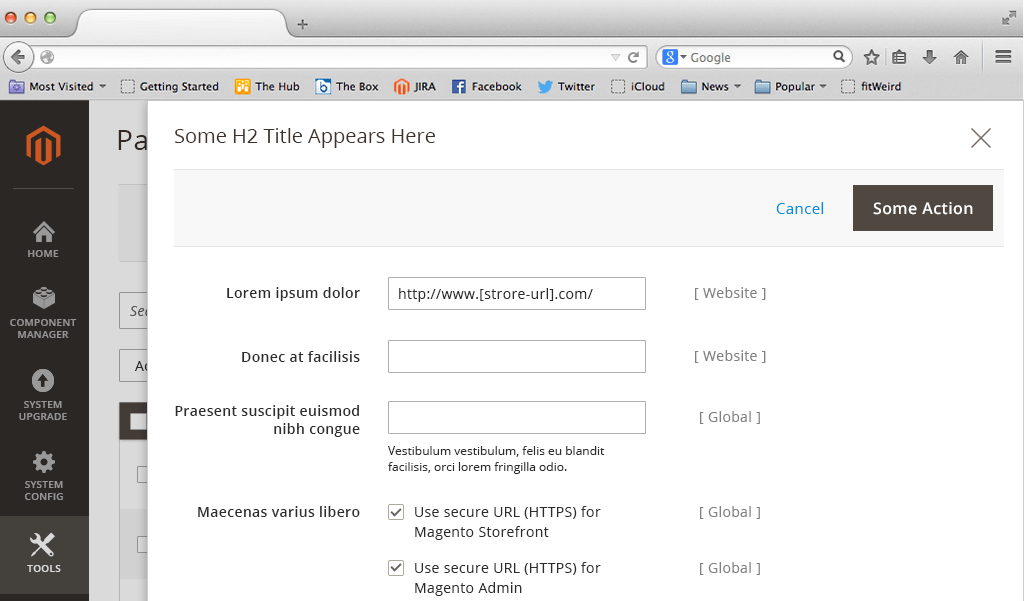Open Component Manager from the sidebar
Image resolution: width=1024 pixels, height=601 pixels.
click(x=43, y=310)
